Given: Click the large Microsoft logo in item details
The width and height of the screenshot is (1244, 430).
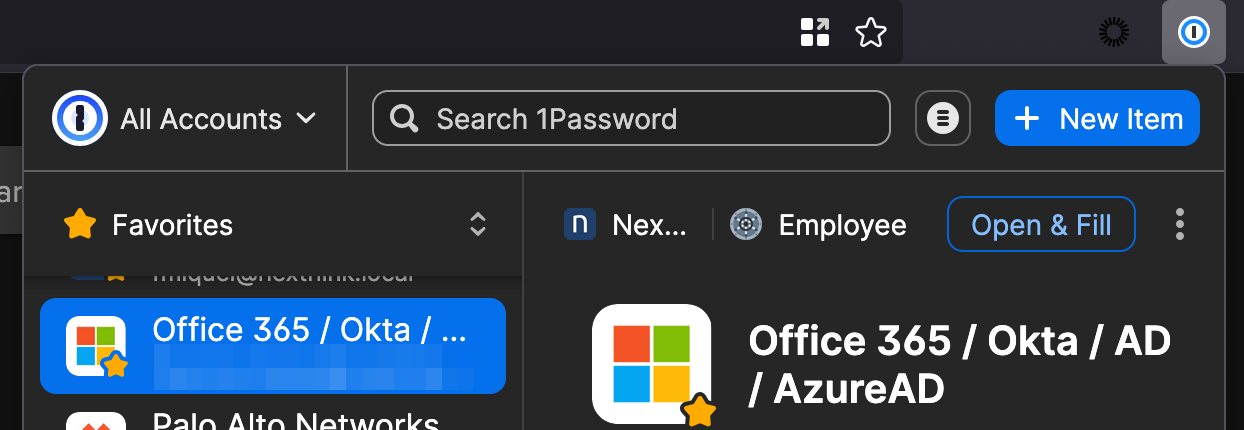Looking at the screenshot, I should point(652,363).
